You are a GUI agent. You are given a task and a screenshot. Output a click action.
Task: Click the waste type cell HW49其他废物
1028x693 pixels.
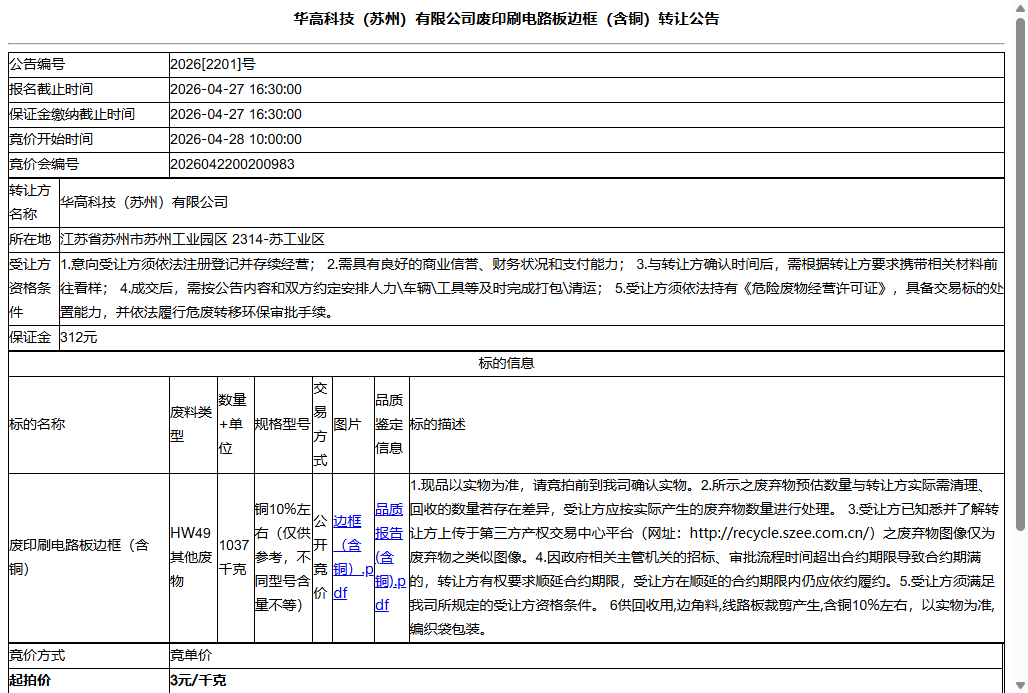coord(193,557)
